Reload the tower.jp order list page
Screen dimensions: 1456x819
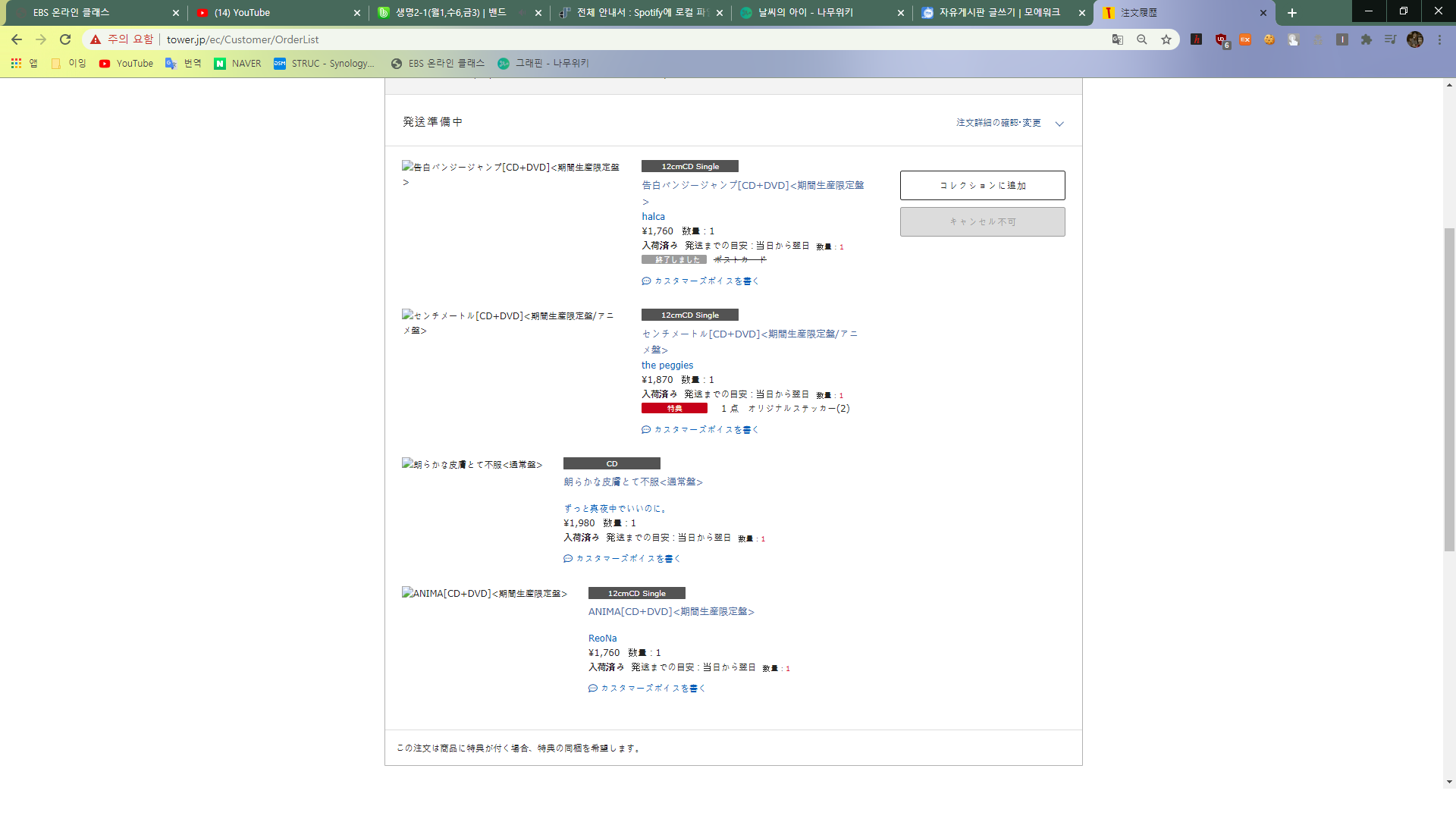click(x=65, y=39)
